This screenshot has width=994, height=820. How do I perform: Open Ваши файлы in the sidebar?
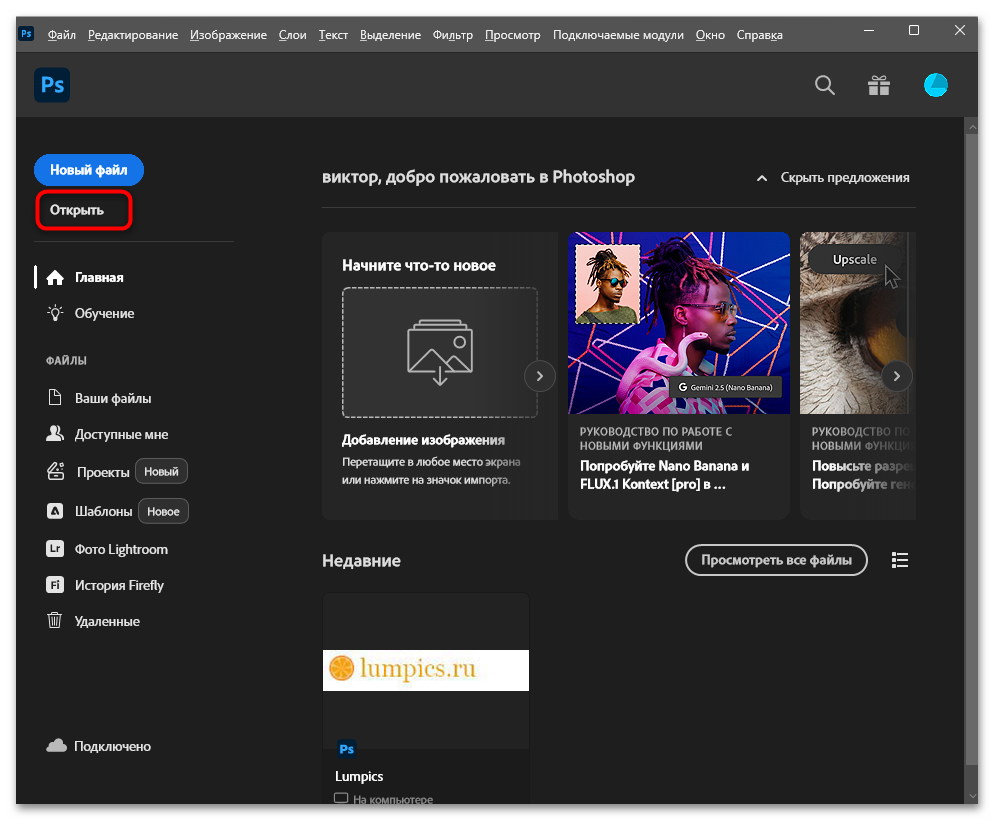[x=54, y=399]
